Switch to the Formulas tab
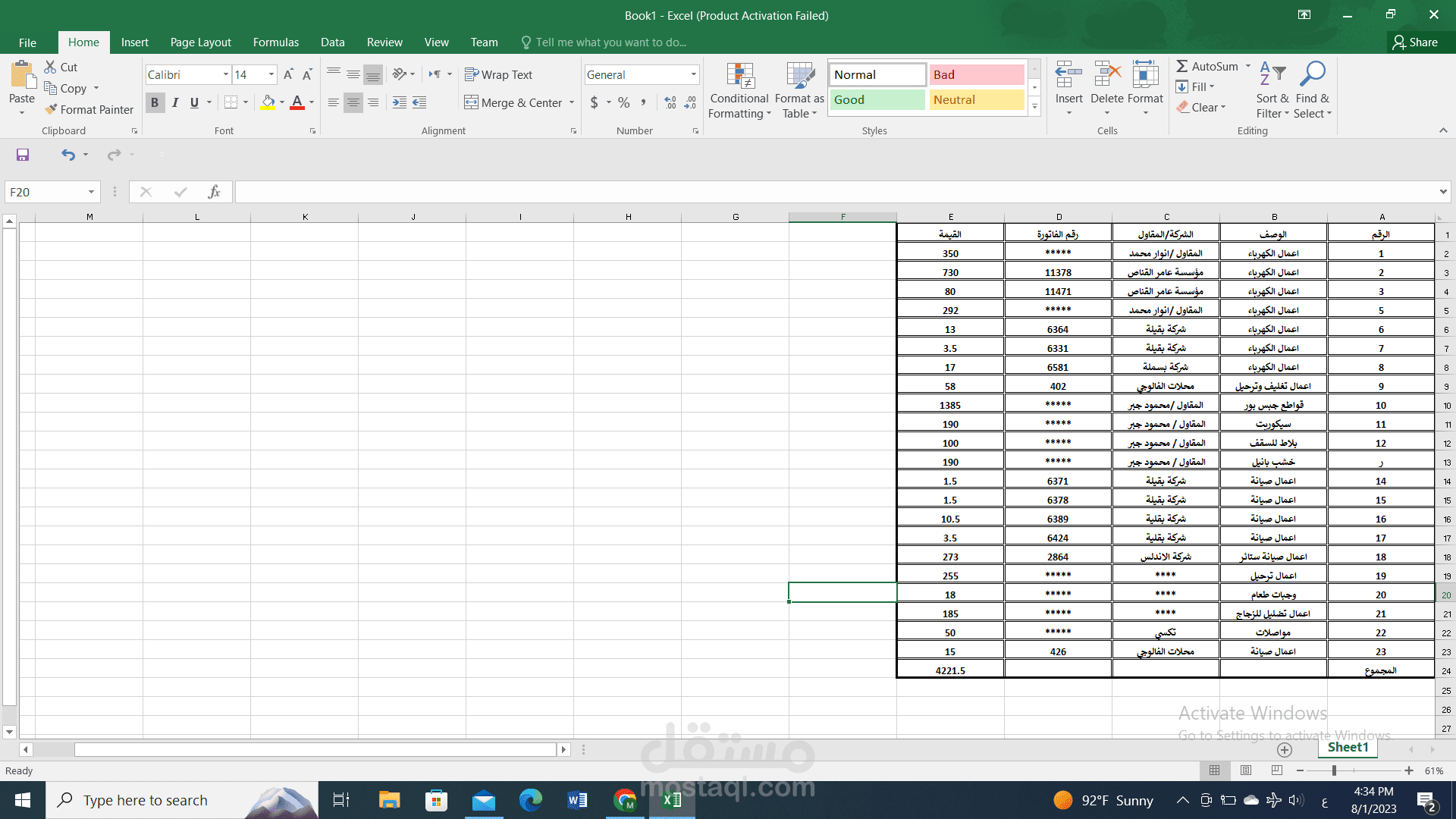The height and width of the screenshot is (819, 1456). 275,42
